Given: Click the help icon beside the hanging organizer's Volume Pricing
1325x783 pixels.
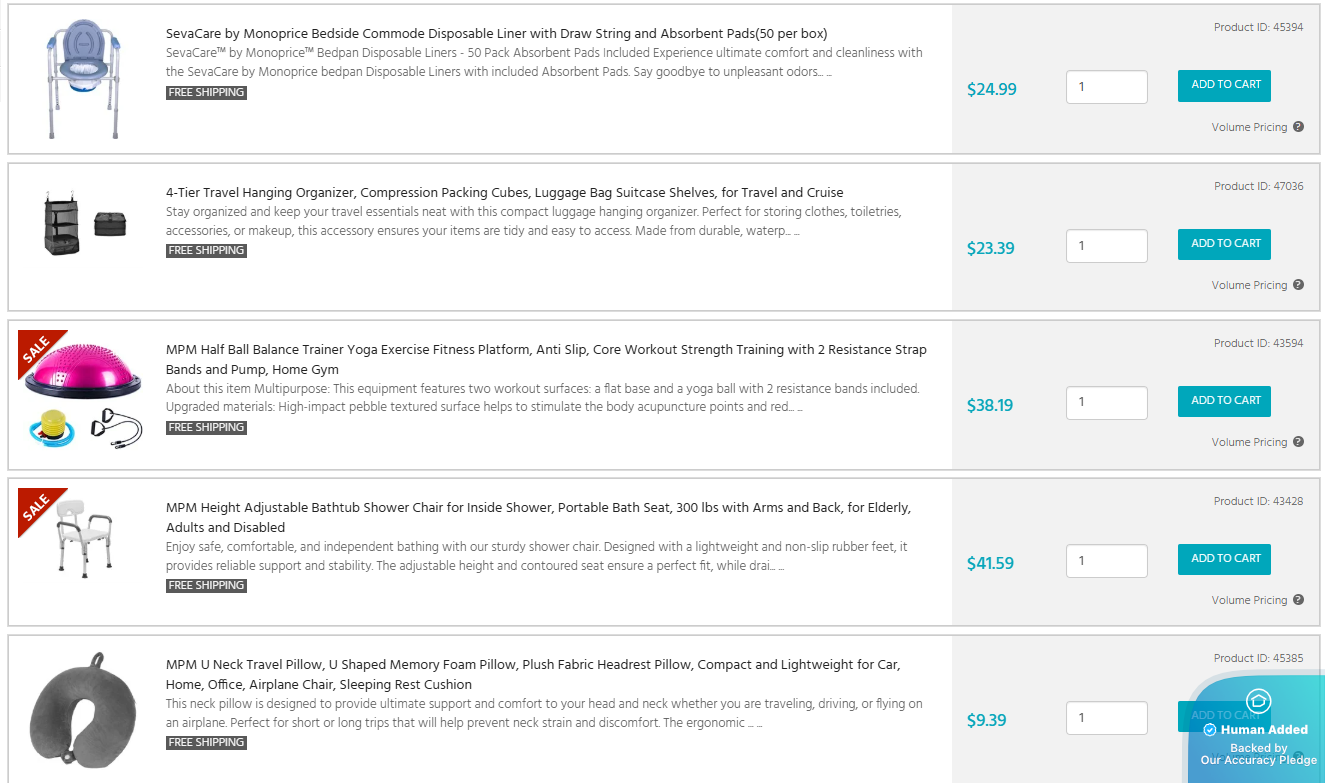Looking at the screenshot, I should (x=1298, y=285).
